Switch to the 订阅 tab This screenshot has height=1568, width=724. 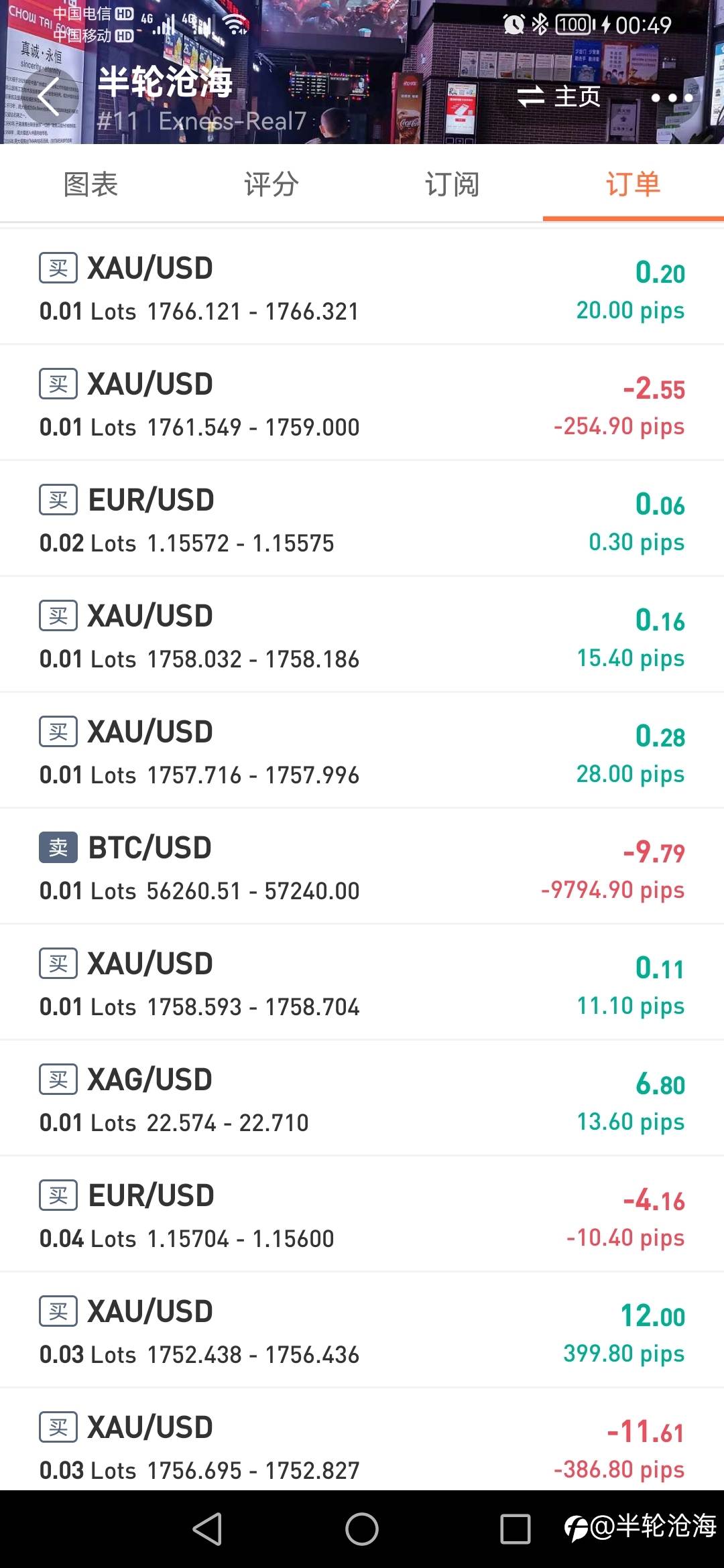click(x=452, y=184)
